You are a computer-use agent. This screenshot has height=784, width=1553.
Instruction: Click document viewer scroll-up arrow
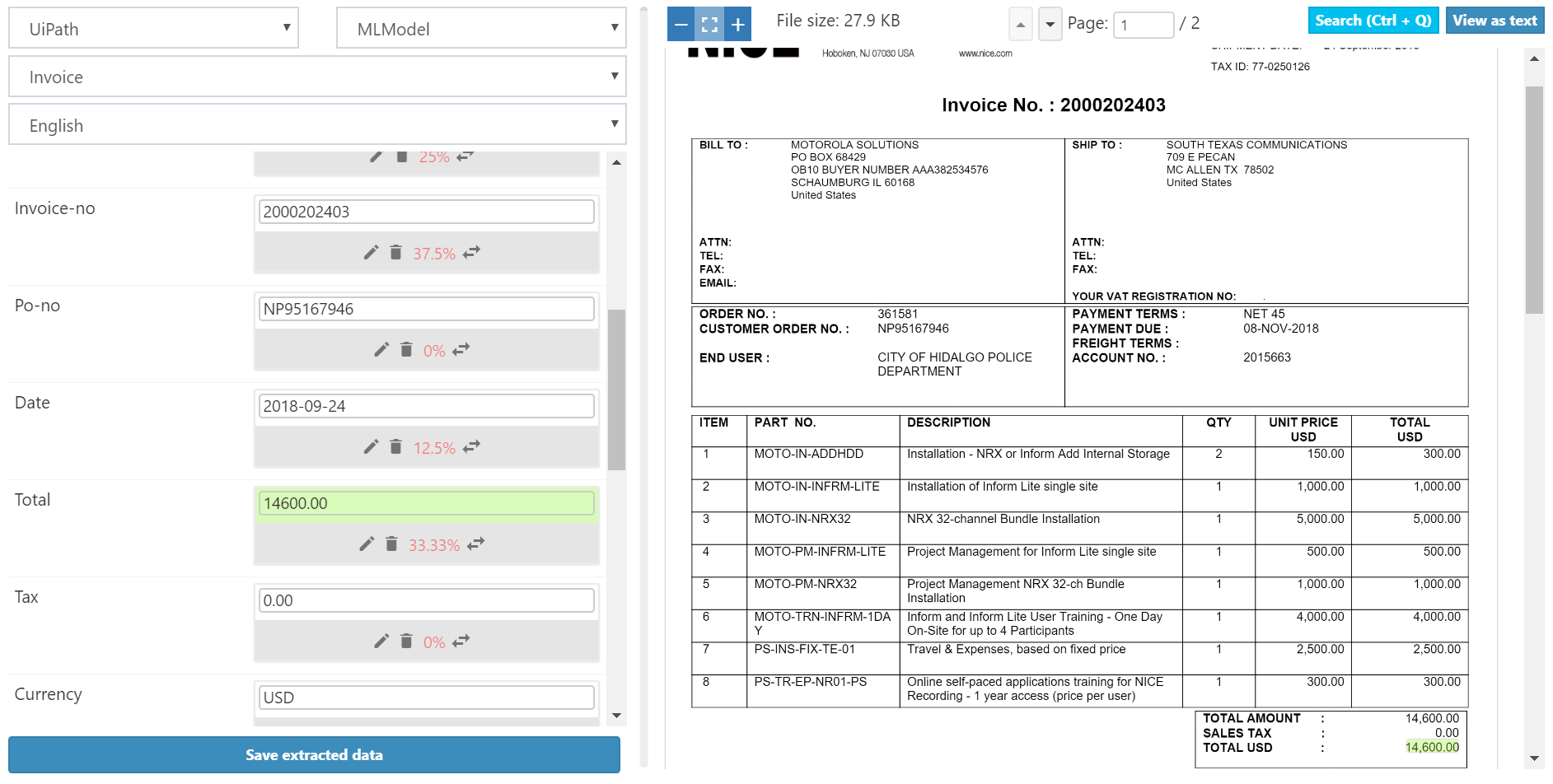pyautogui.click(x=1534, y=58)
